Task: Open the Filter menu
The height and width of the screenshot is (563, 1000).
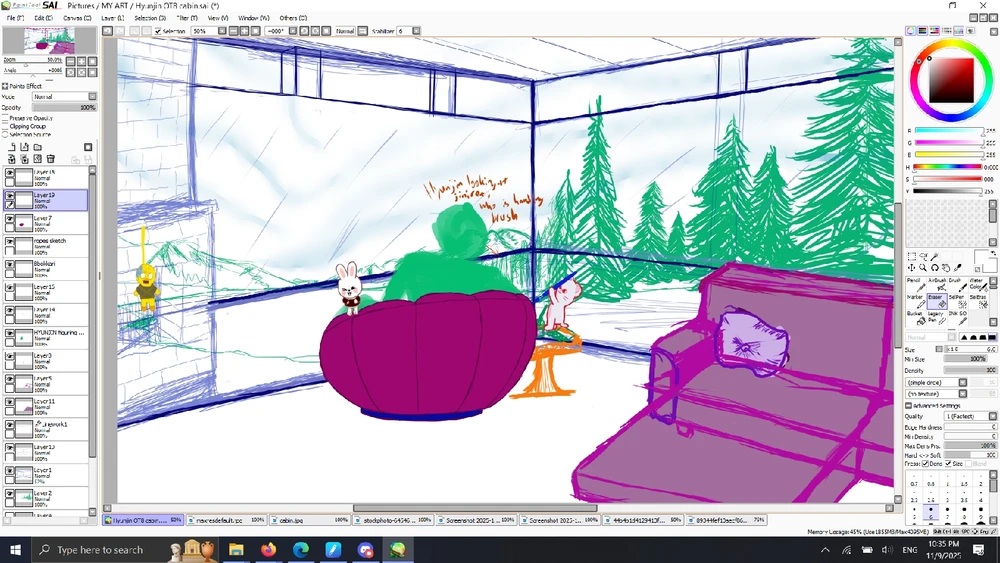Action: (x=186, y=18)
